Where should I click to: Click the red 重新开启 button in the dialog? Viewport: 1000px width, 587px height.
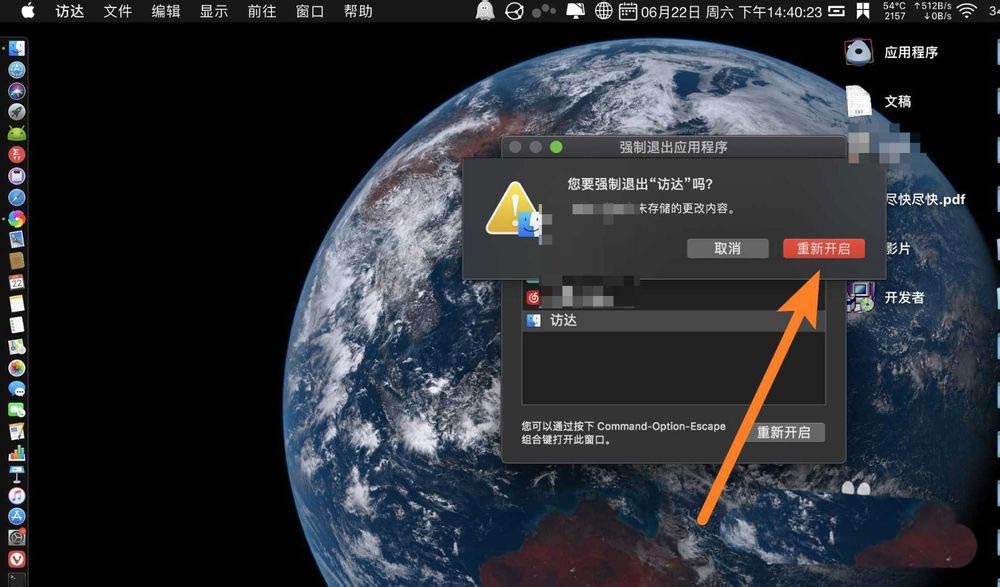(823, 248)
